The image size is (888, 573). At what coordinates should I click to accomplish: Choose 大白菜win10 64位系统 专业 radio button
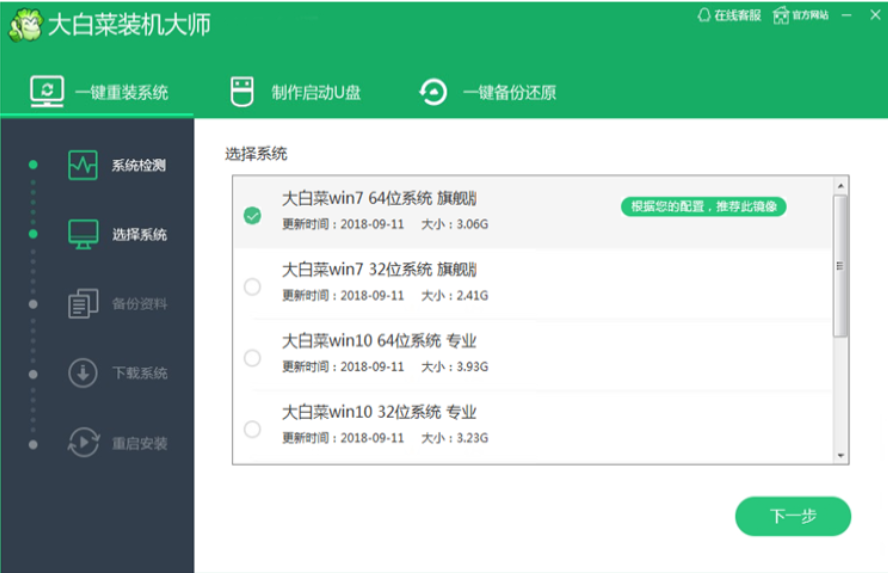coord(252,358)
